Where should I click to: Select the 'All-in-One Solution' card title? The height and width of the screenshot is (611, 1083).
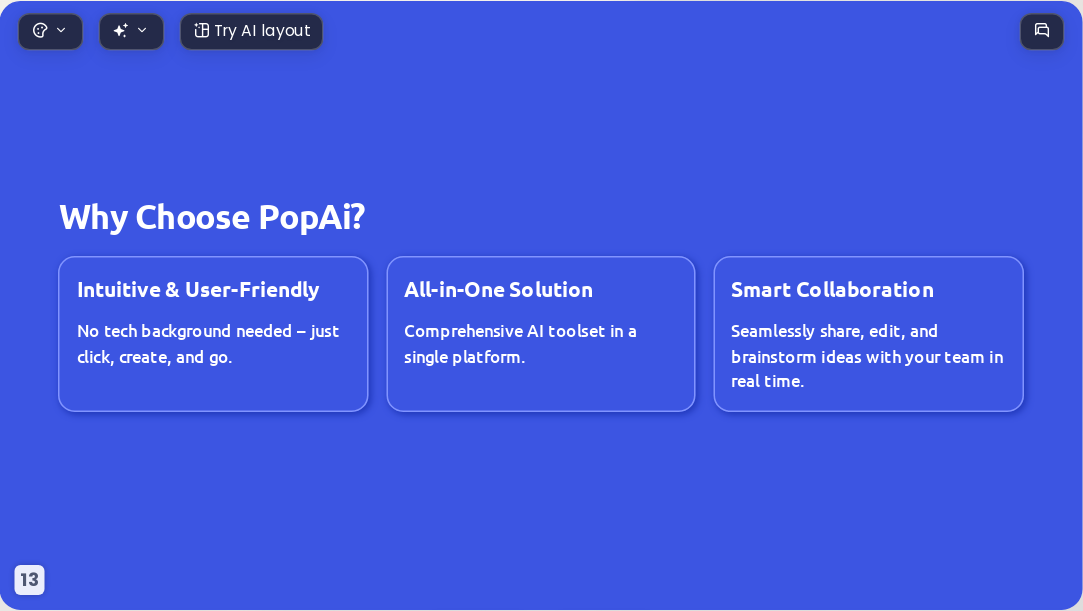tap(499, 290)
